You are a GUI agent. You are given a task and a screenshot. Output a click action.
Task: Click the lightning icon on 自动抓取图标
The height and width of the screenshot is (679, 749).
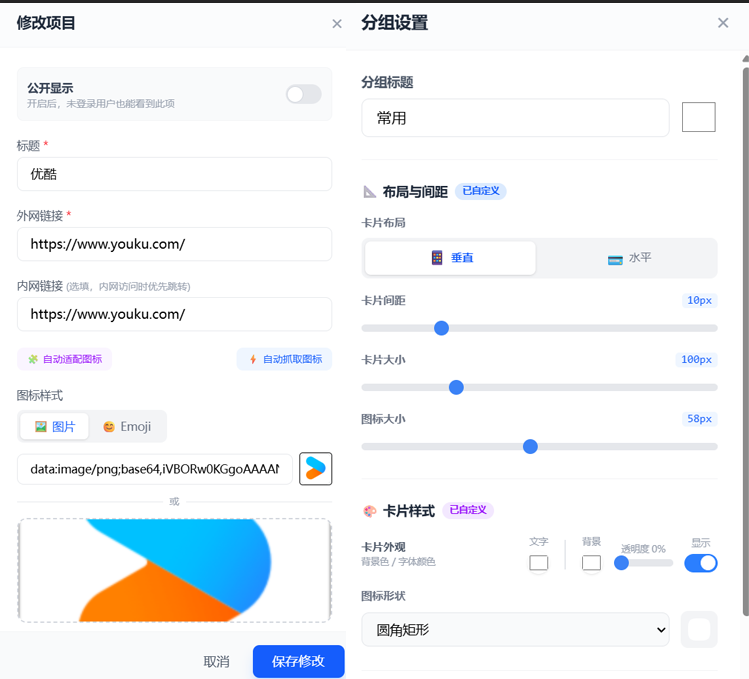[253, 359]
